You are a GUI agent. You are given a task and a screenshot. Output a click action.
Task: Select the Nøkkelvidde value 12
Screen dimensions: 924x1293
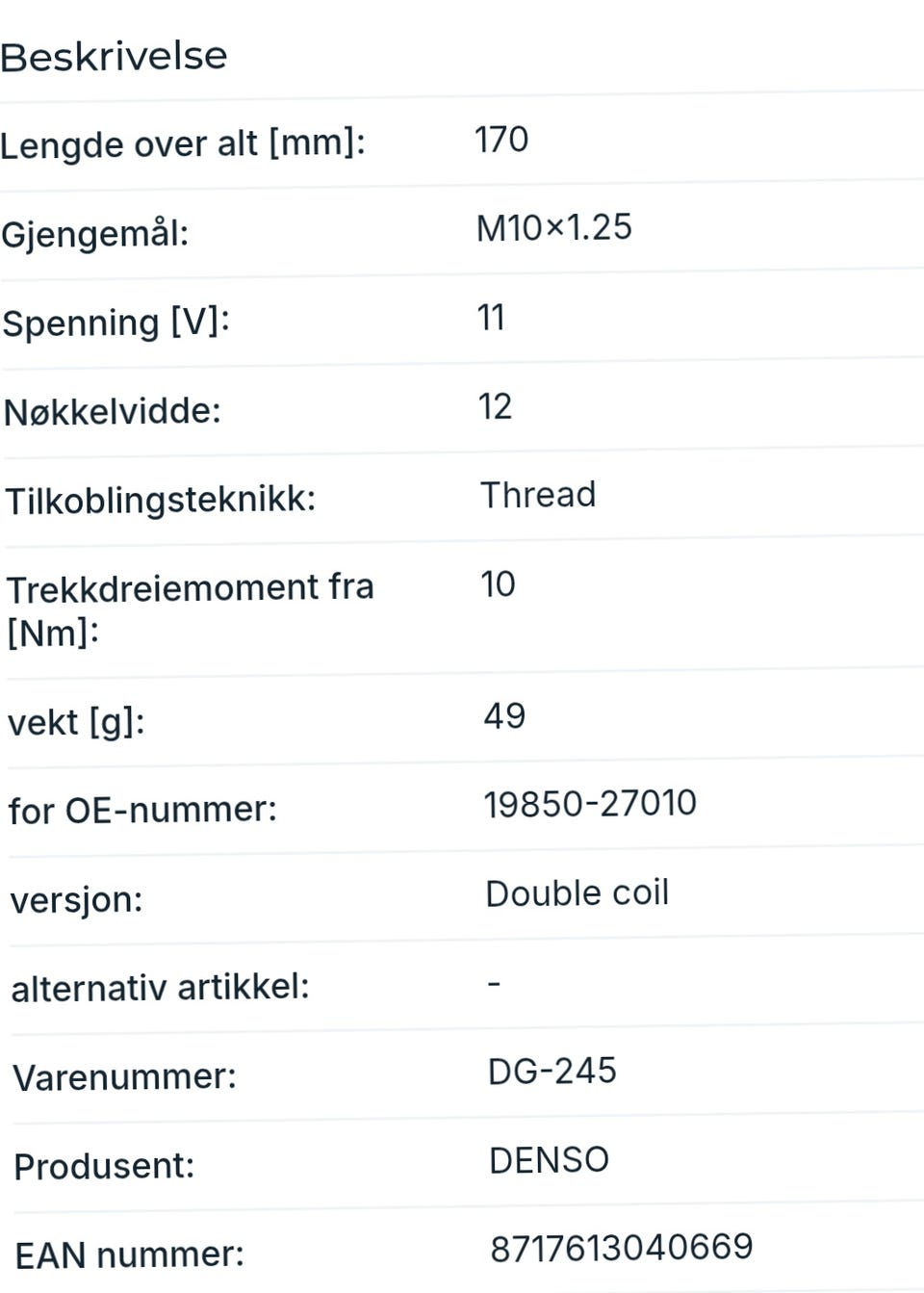point(496,406)
